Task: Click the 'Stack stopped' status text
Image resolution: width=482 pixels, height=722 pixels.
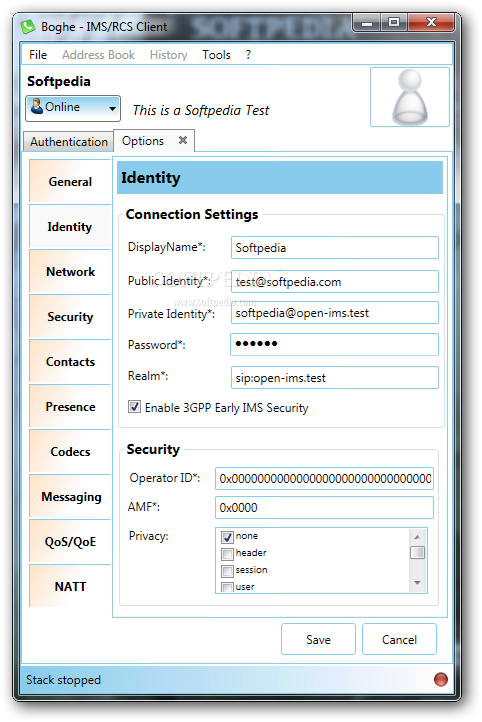Action: [63, 680]
